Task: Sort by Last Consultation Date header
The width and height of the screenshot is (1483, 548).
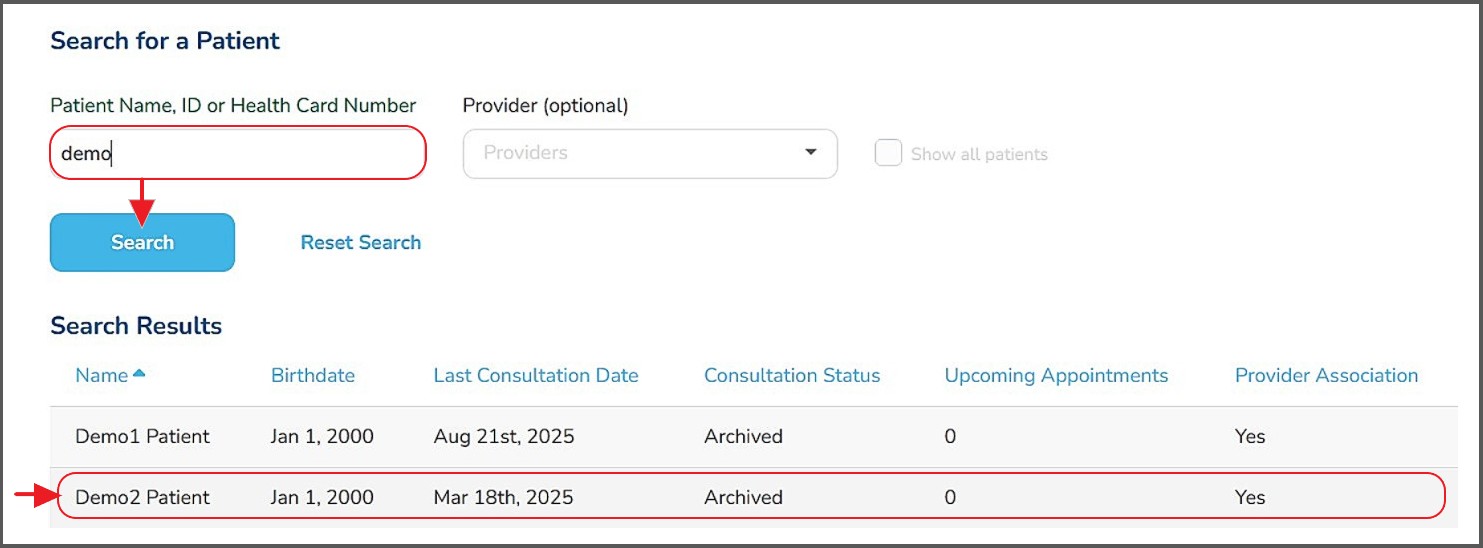Action: [535, 376]
